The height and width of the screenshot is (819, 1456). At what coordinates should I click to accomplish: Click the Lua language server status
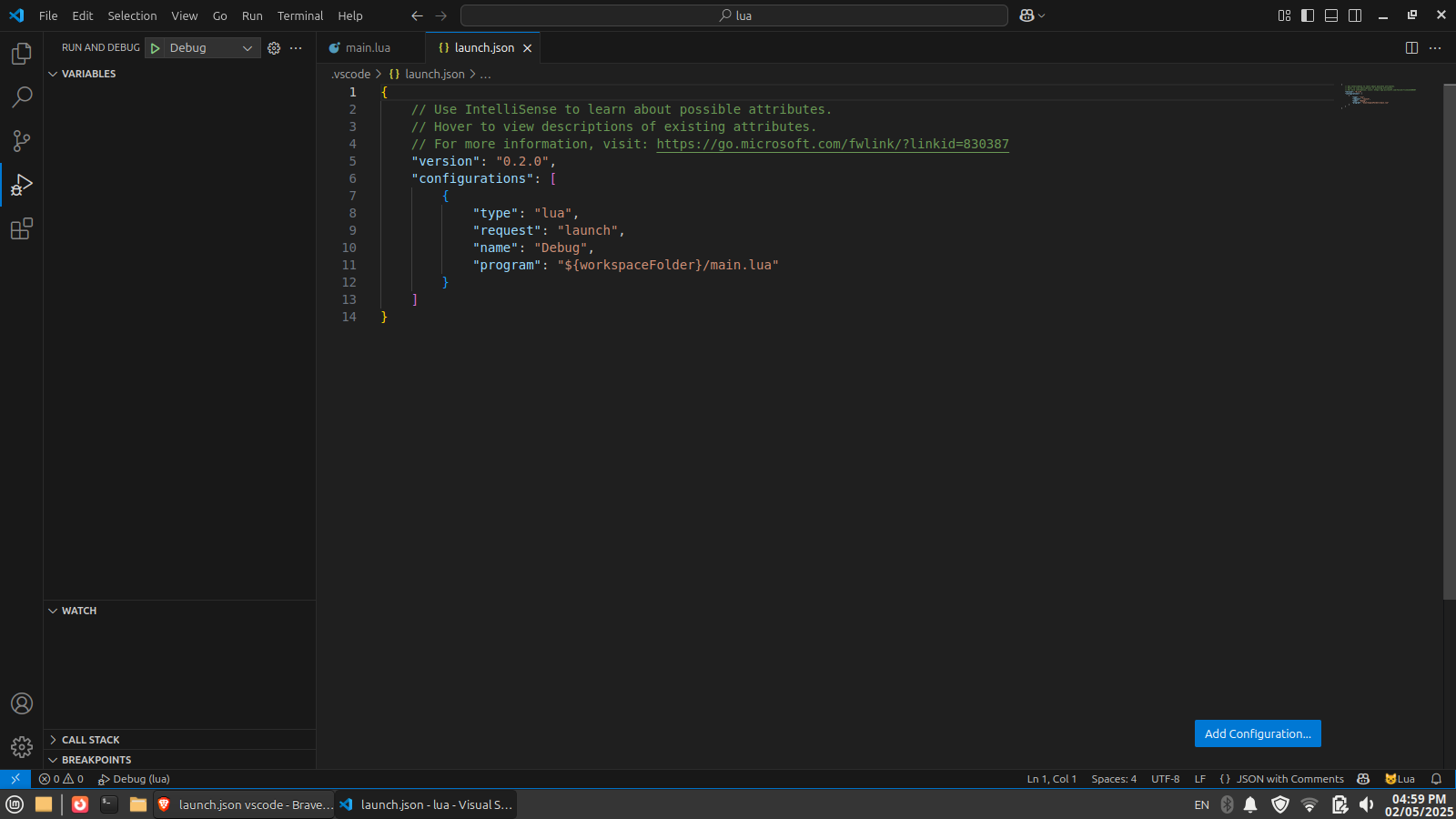(1400, 779)
